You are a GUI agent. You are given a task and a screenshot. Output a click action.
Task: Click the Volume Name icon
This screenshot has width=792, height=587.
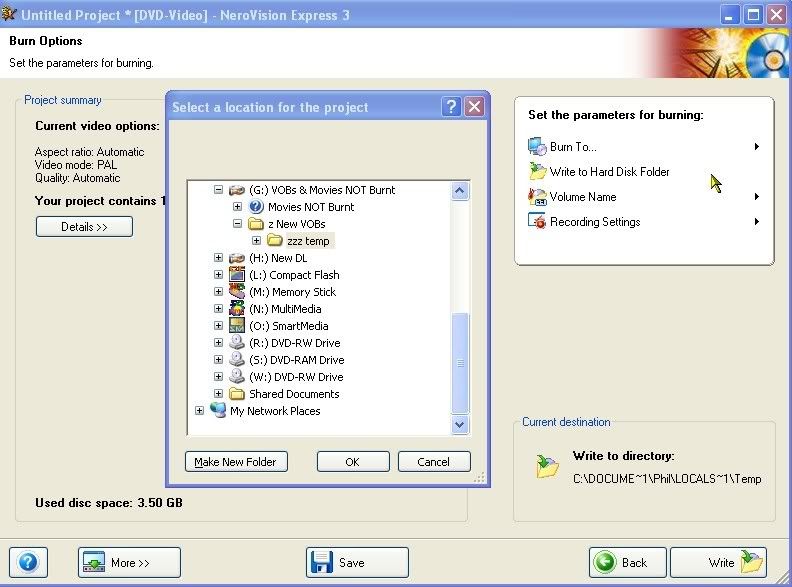[x=537, y=197]
